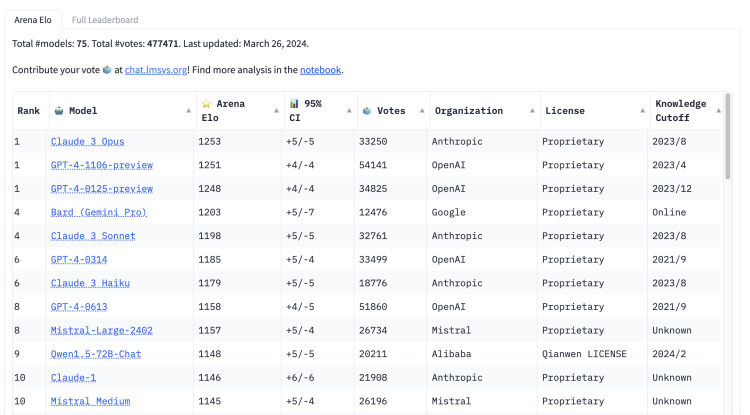Open the chat.lmsys.org link

coord(155,70)
